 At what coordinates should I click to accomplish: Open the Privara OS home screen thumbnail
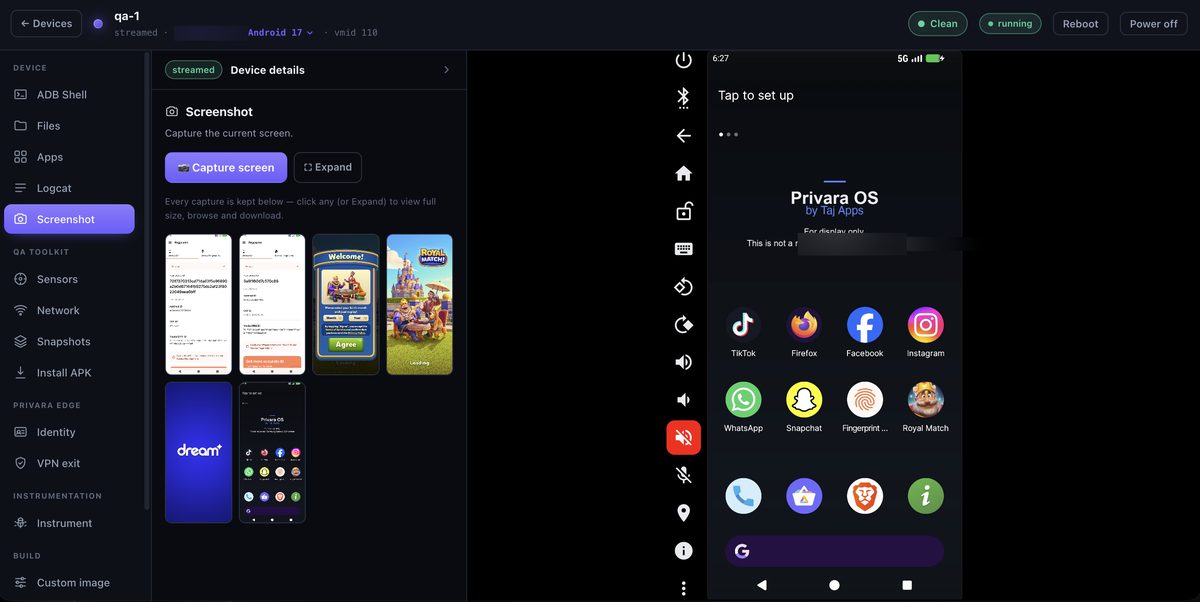272,452
